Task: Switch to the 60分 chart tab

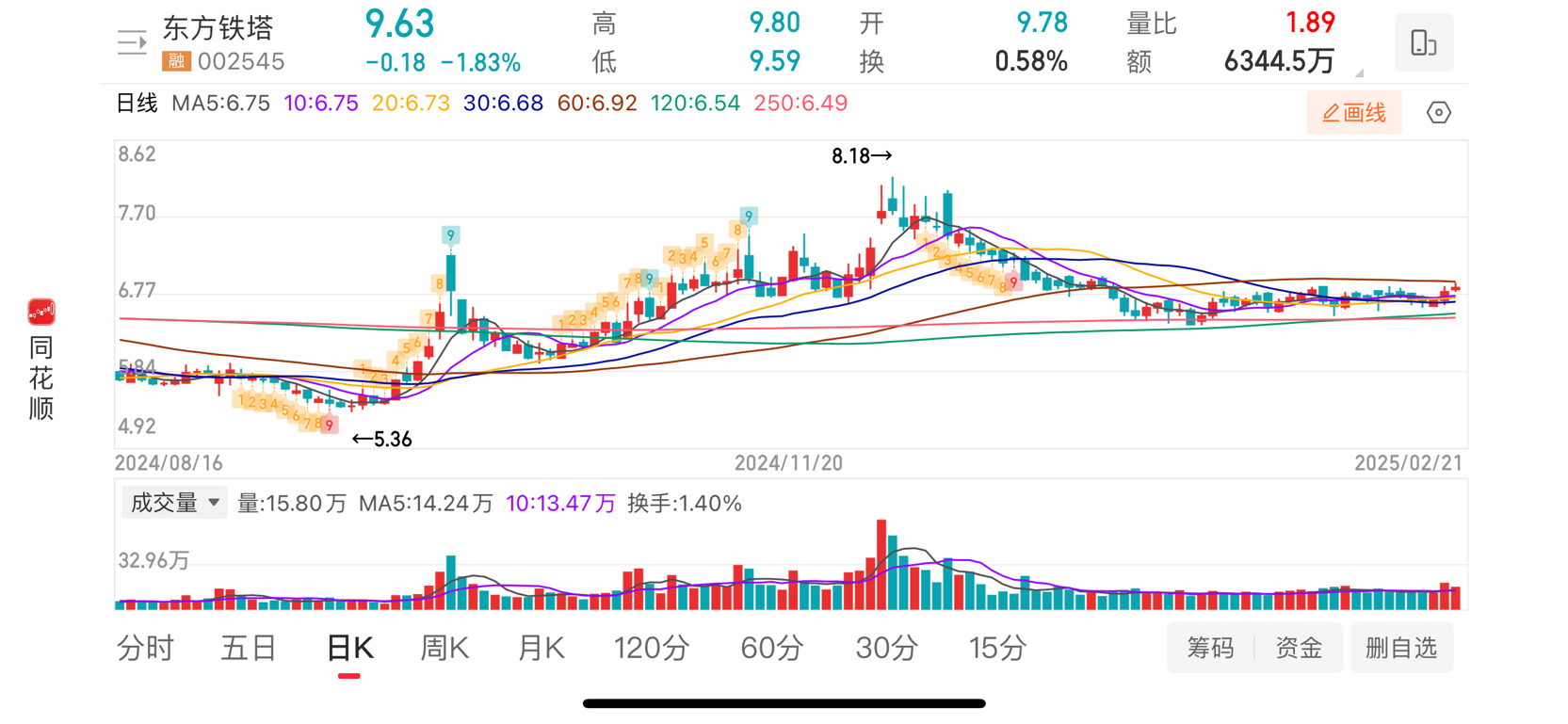Action: click(x=771, y=648)
